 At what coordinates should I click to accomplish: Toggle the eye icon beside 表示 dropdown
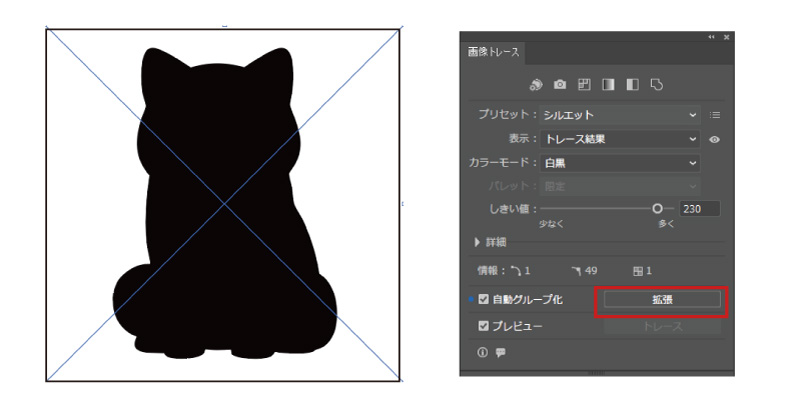click(x=714, y=139)
